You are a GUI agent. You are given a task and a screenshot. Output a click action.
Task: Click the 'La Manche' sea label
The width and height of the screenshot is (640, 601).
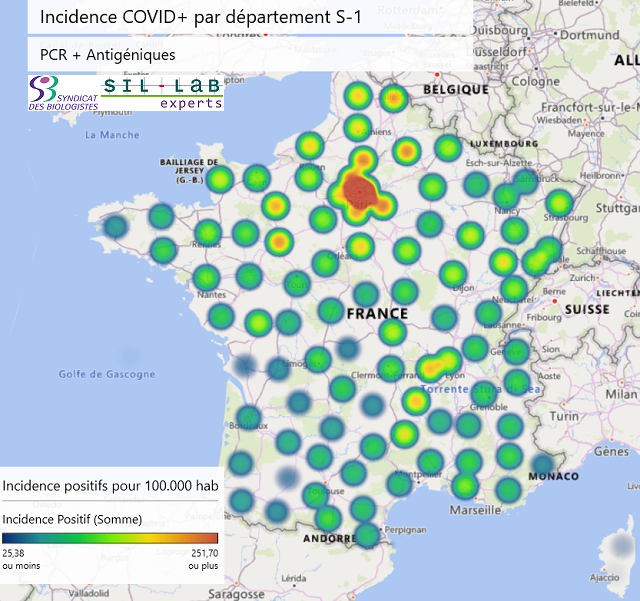112,135
